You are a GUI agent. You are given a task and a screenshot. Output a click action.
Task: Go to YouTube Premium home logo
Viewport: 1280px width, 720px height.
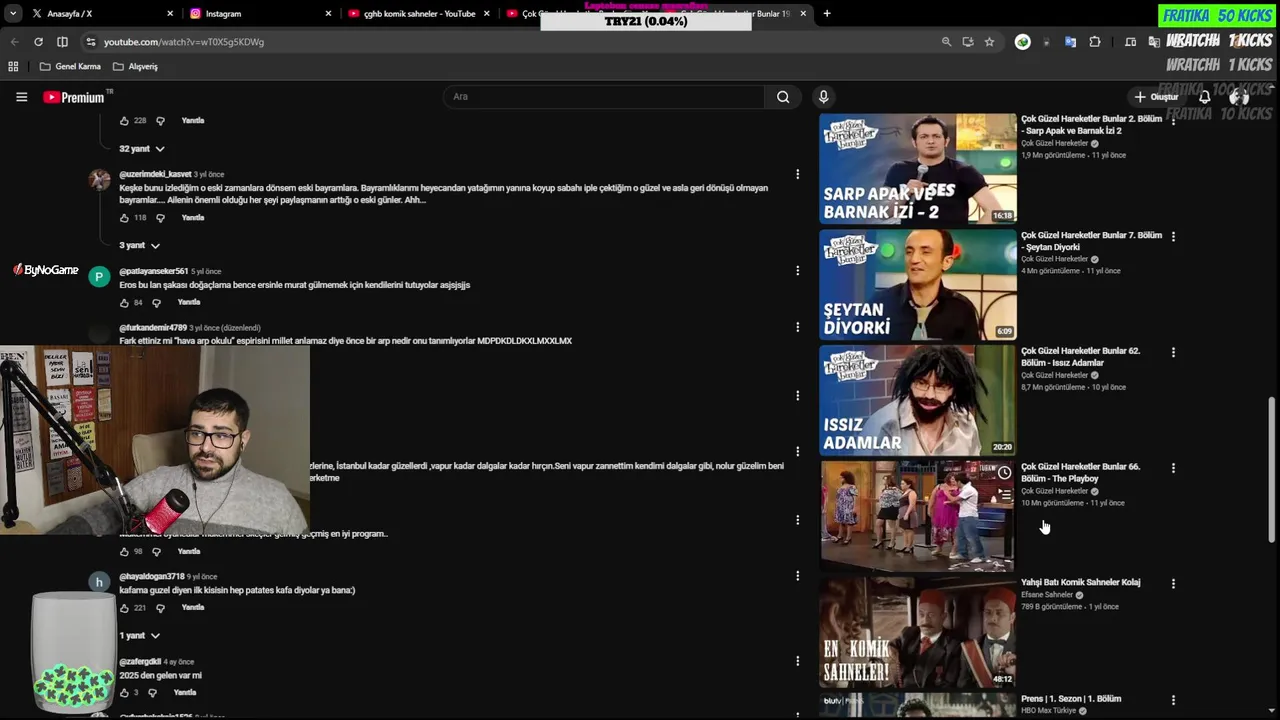[x=76, y=97]
